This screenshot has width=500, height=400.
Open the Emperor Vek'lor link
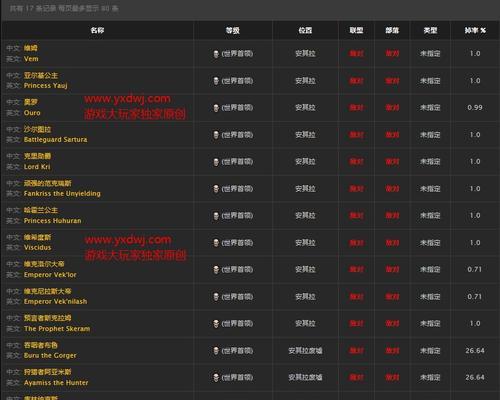pyautogui.click(x=50, y=275)
